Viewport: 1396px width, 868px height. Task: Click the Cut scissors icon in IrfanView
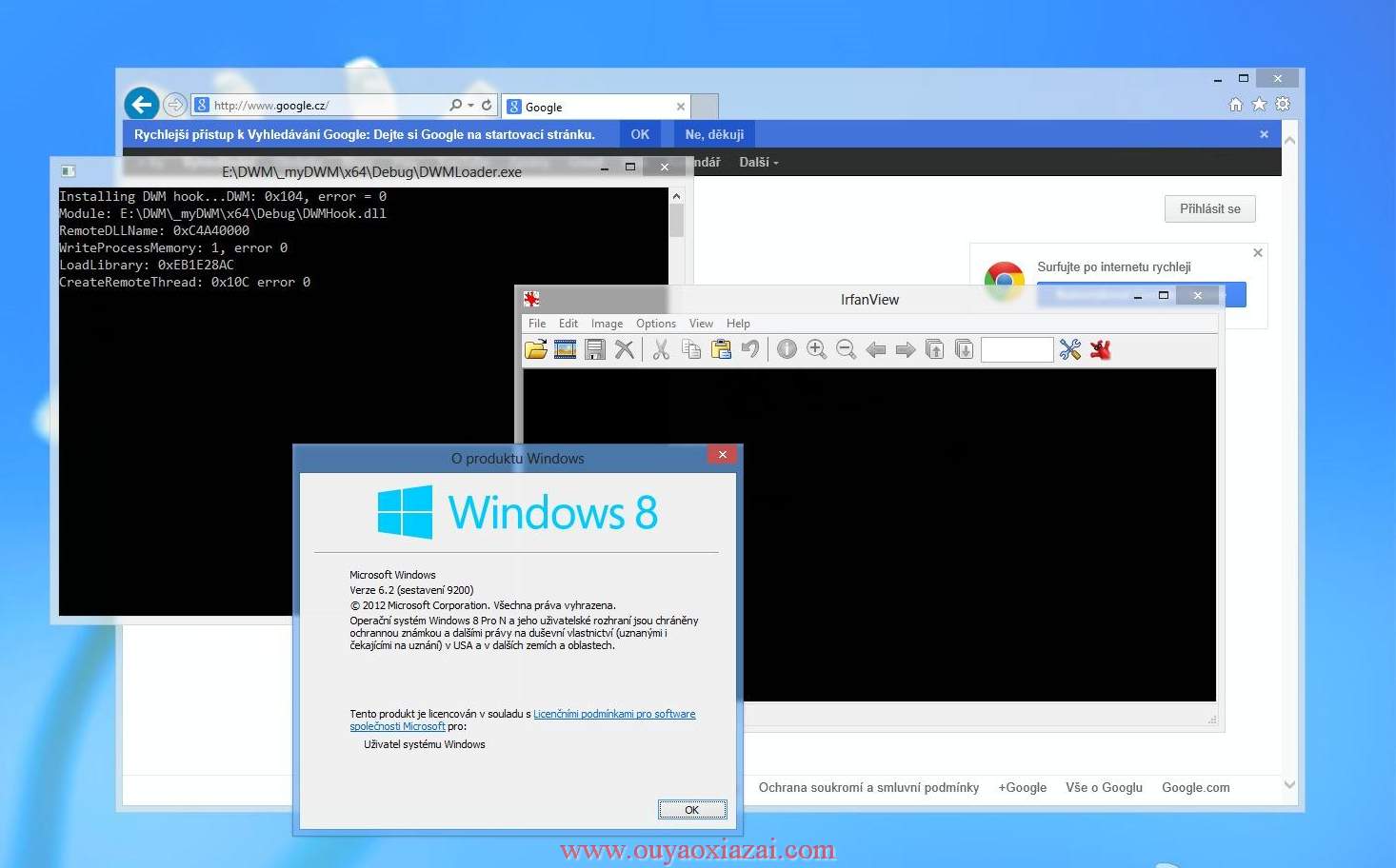(x=661, y=349)
